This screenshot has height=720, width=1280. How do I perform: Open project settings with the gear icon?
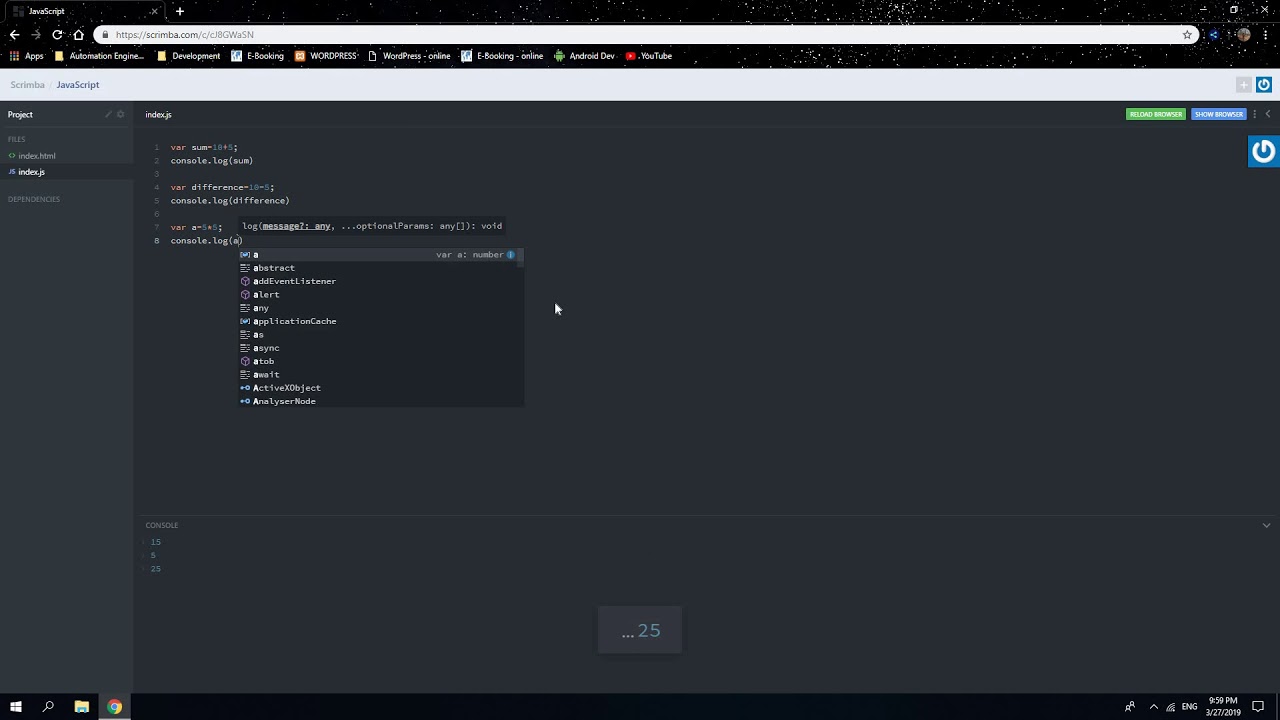[121, 114]
